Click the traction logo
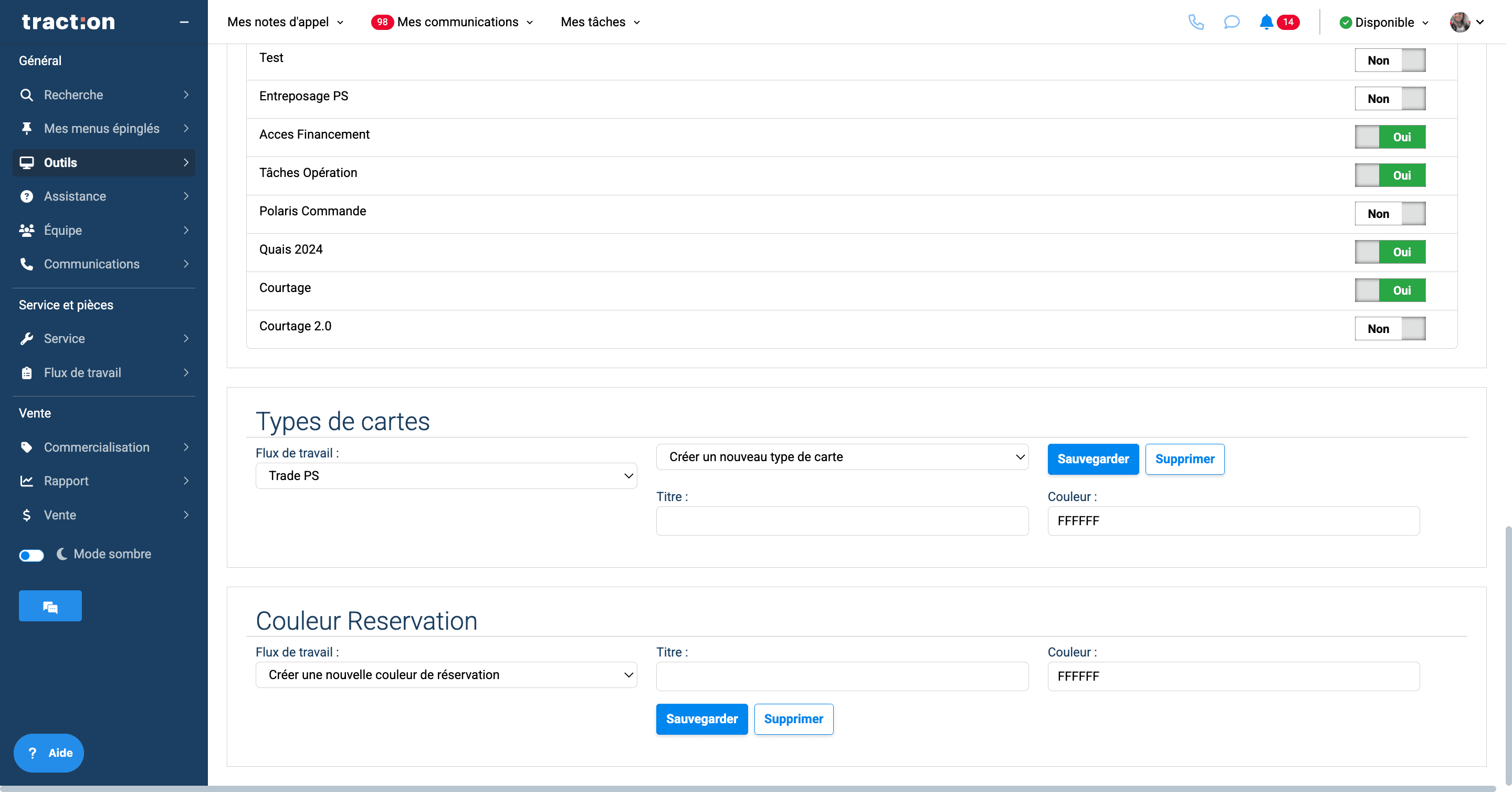This screenshot has height=792, width=1512. 68,22
